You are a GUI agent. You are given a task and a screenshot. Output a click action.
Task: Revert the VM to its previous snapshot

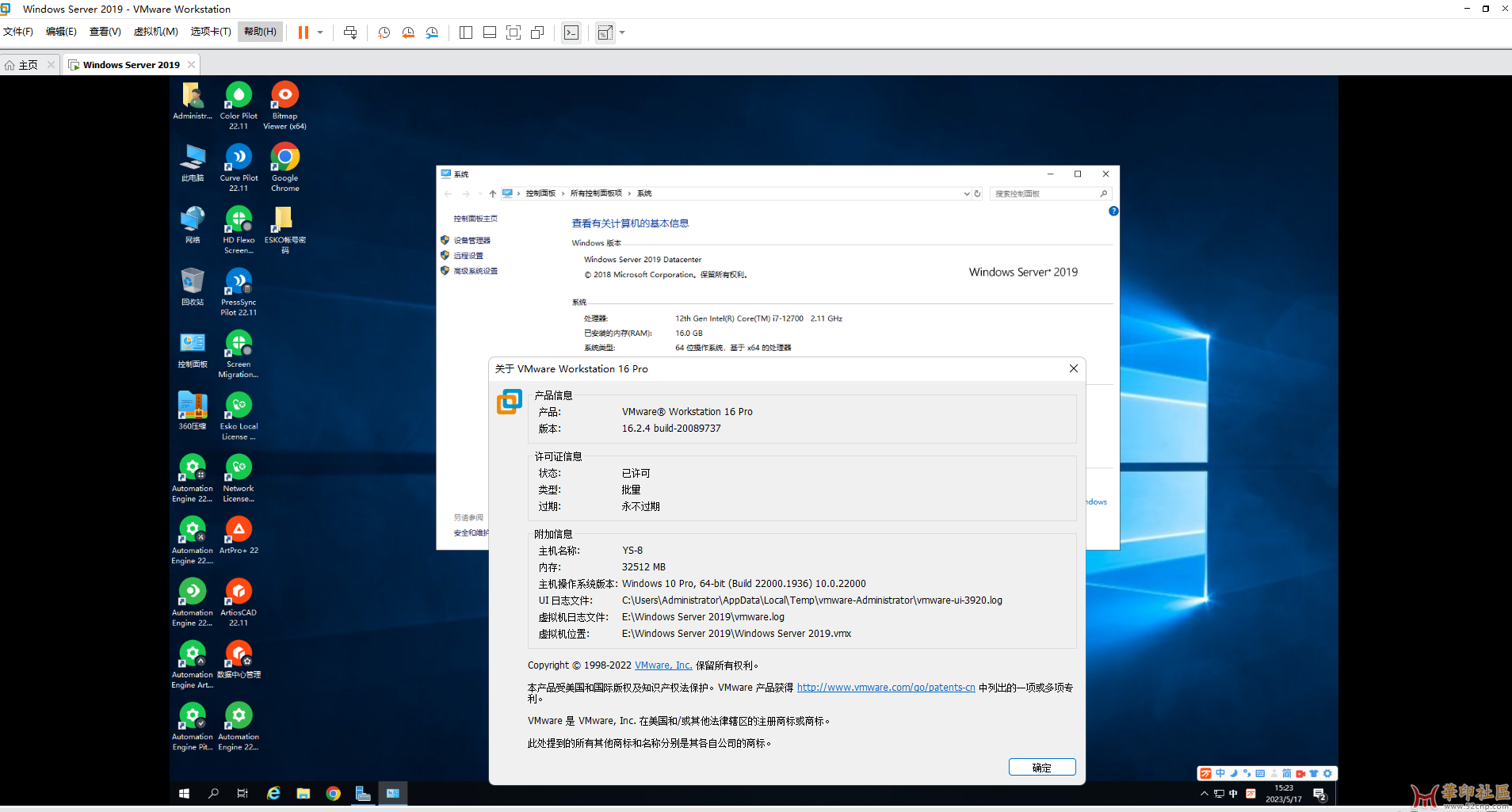(x=408, y=32)
